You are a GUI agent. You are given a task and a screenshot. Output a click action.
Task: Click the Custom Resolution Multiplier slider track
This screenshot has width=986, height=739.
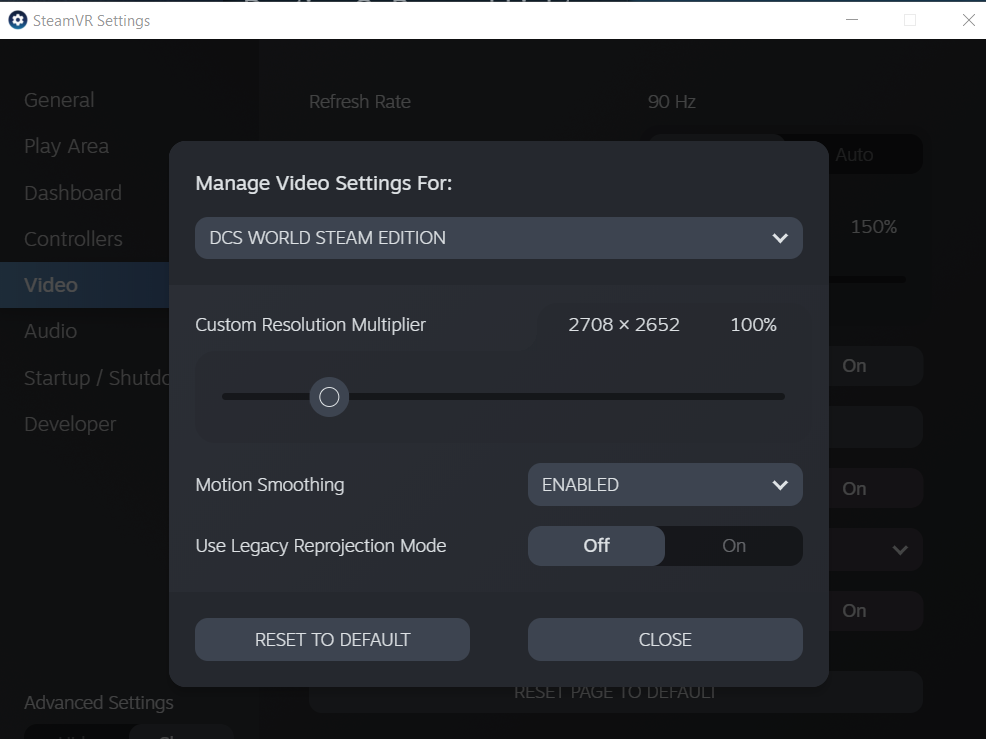pos(503,397)
